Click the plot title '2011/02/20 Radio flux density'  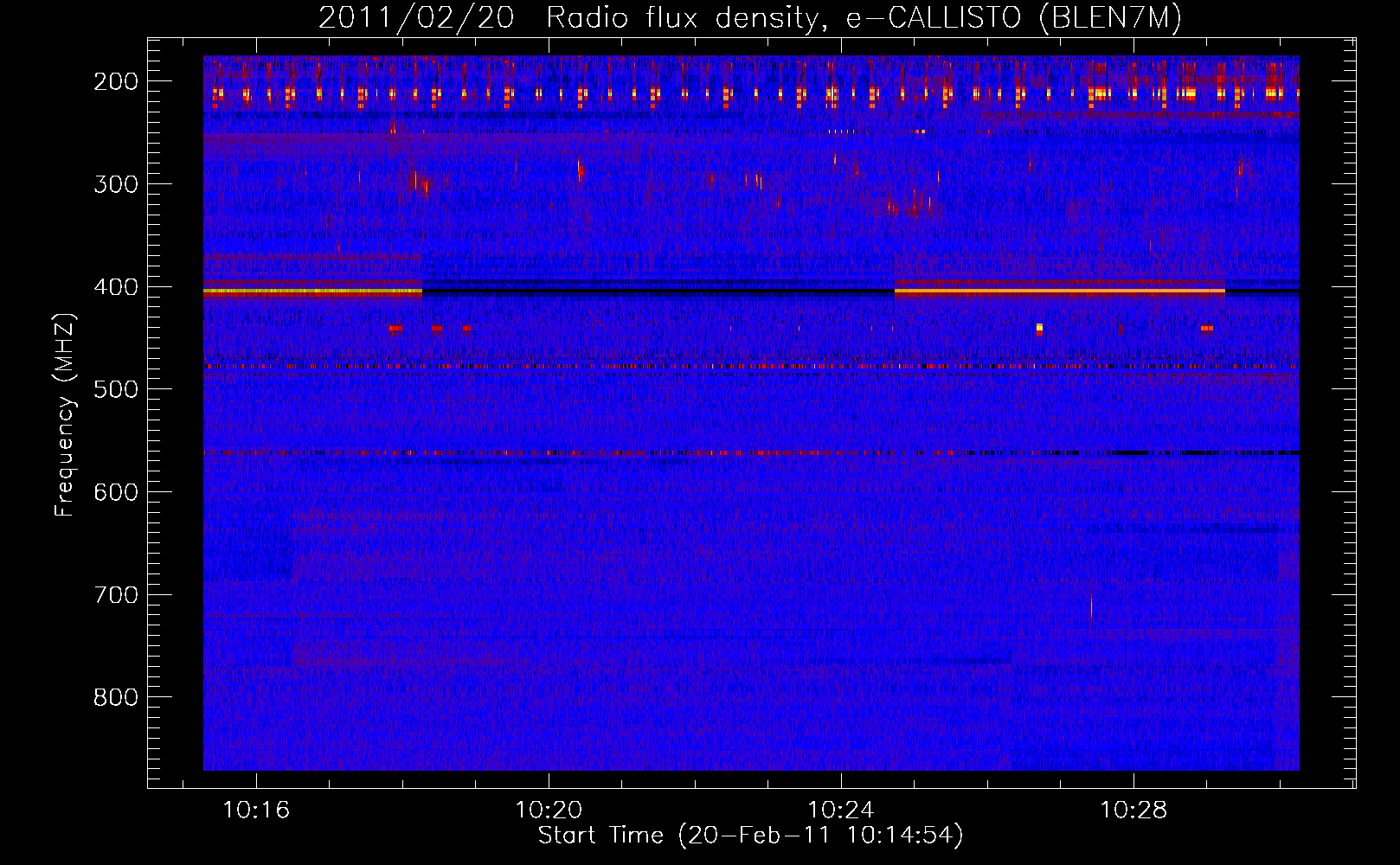(749, 18)
